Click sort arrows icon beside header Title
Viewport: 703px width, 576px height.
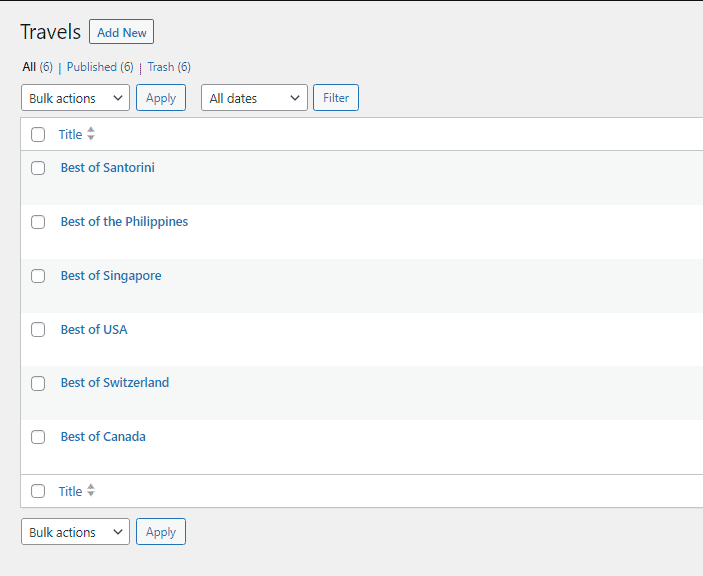[x=91, y=134]
